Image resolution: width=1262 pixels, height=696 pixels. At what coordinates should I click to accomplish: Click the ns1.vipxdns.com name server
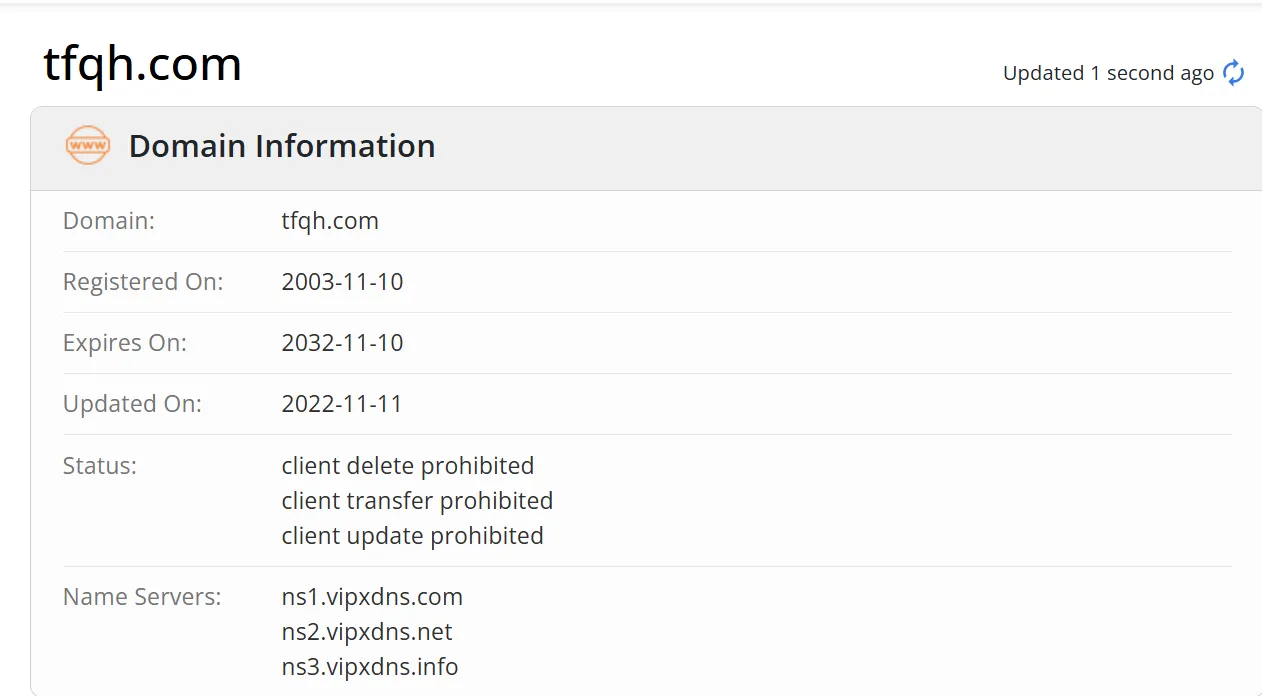tap(372, 598)
